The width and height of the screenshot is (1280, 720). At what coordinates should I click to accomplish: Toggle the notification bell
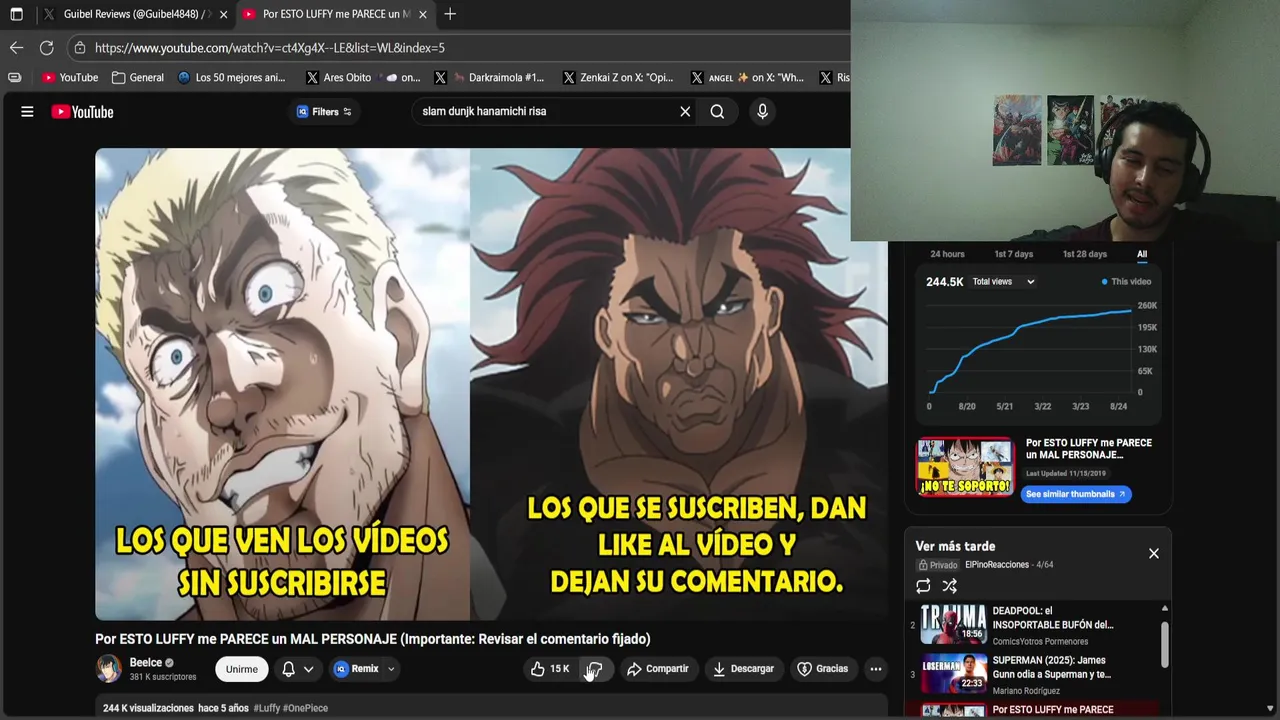click(x=288, y=669)
